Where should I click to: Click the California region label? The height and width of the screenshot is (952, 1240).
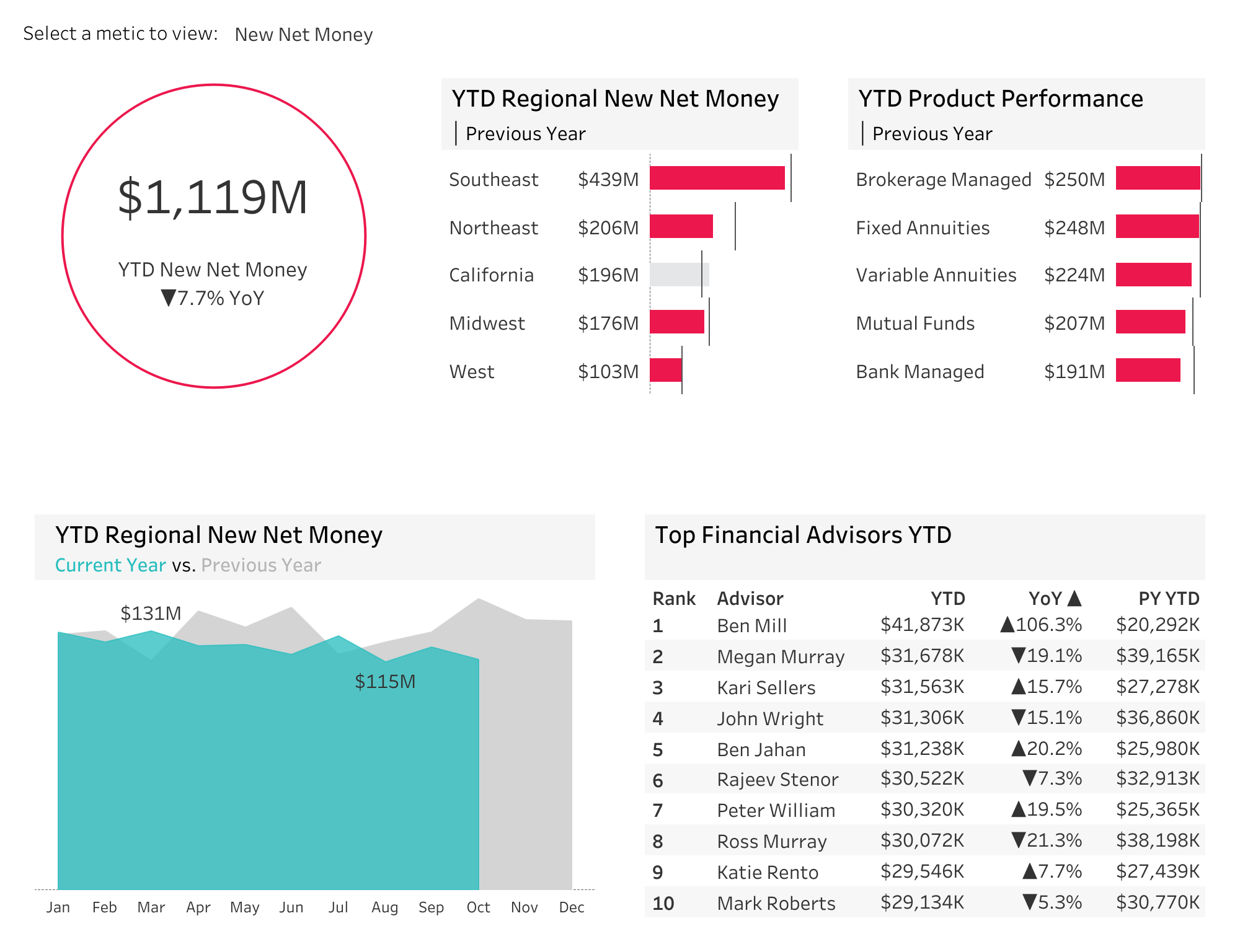491,275
